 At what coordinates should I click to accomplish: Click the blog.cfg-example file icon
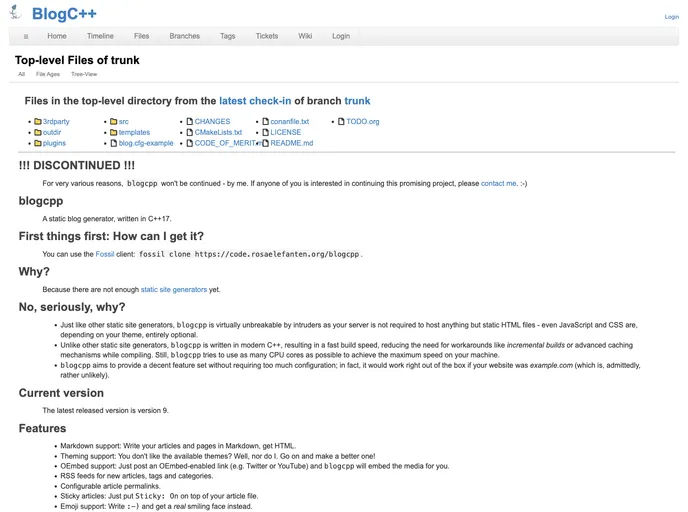click(x=113, y=144)
